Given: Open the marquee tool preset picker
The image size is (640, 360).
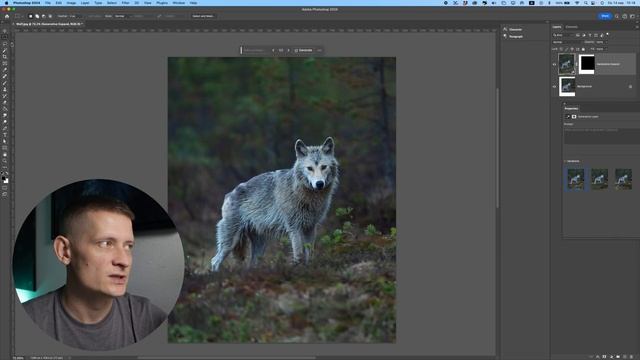Looking at the screenshot, I should (19, 16).
